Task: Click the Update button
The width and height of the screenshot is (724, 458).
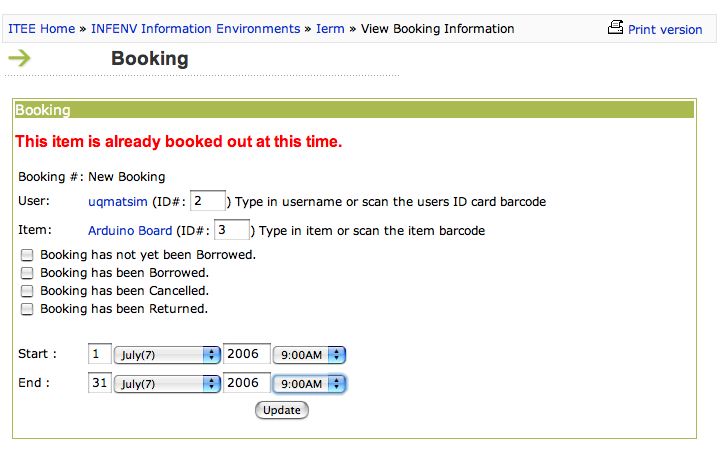Action: coord(282,410)
